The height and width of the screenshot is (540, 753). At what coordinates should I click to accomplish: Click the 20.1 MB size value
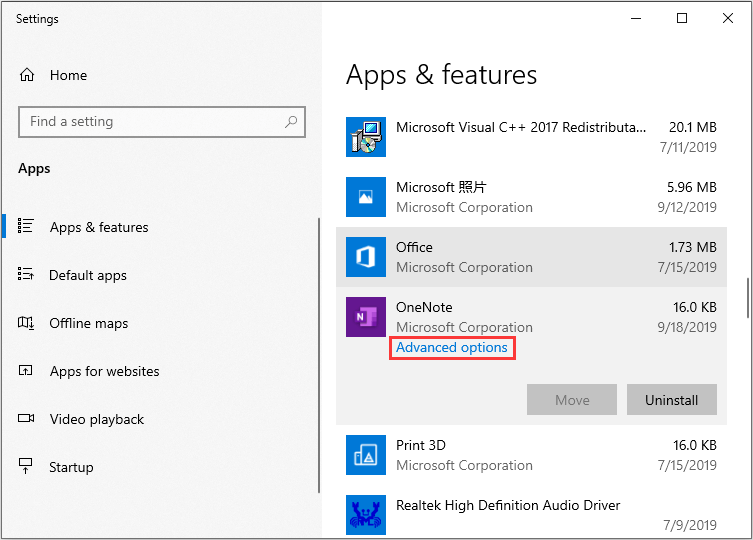pyautogui.click(x=693, y=127)
